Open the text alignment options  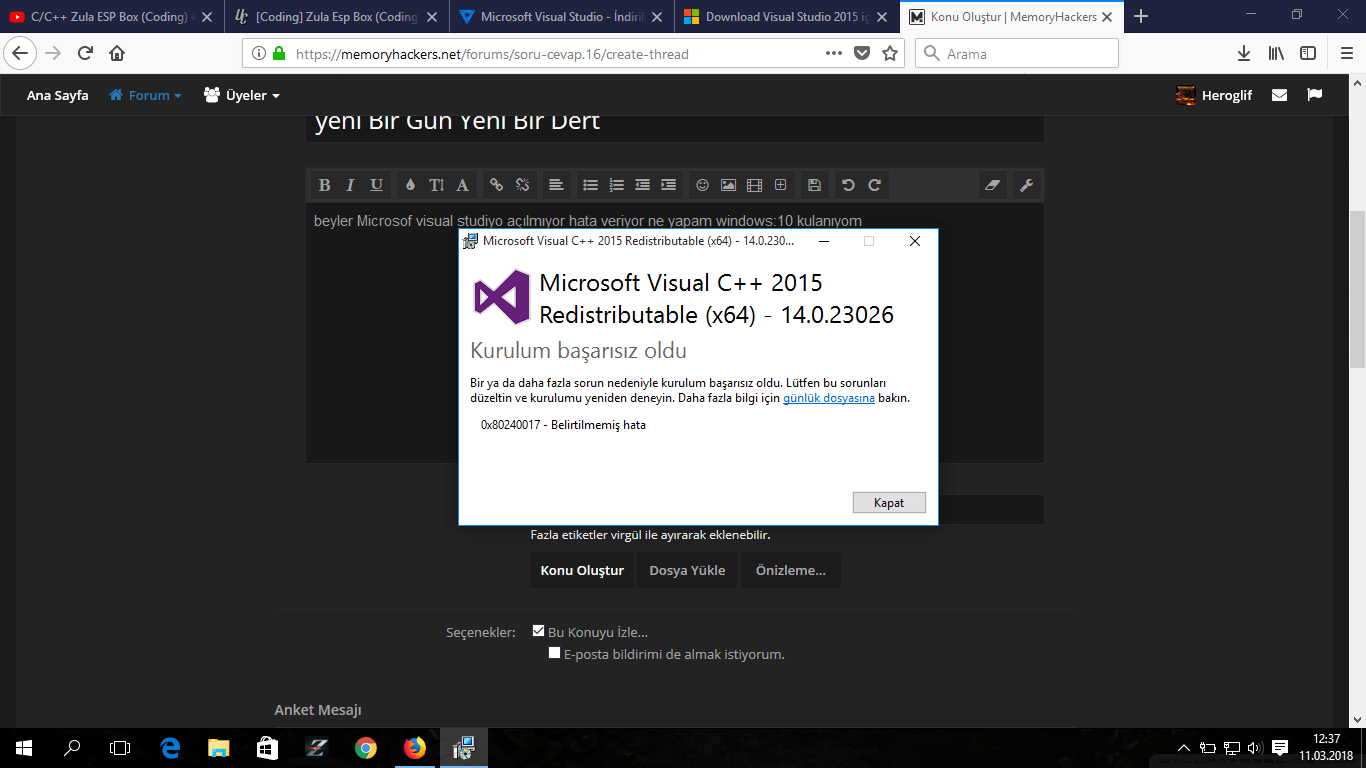click(x=556, y=185)
